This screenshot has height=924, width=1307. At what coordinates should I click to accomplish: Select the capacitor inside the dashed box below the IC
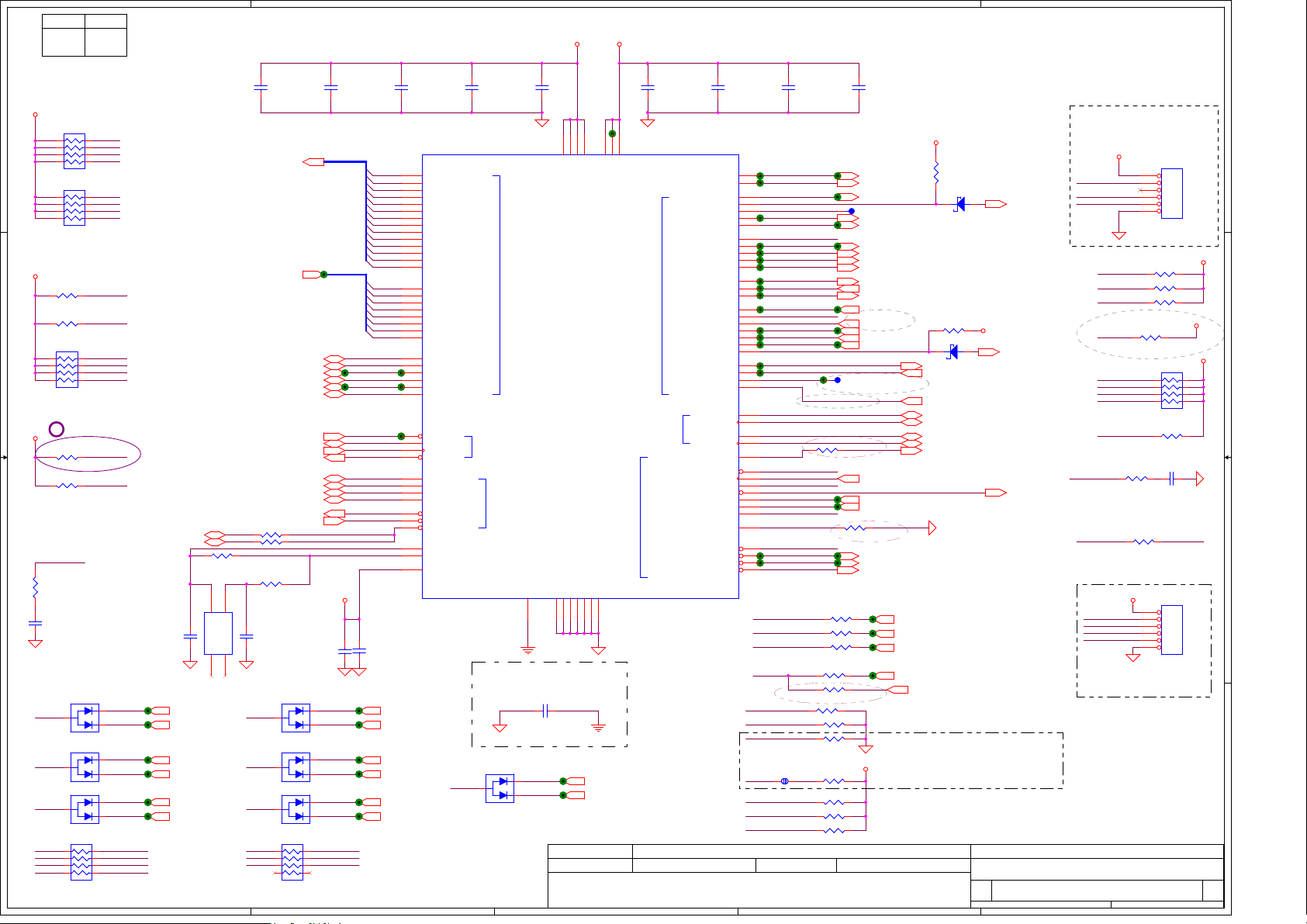545,711
